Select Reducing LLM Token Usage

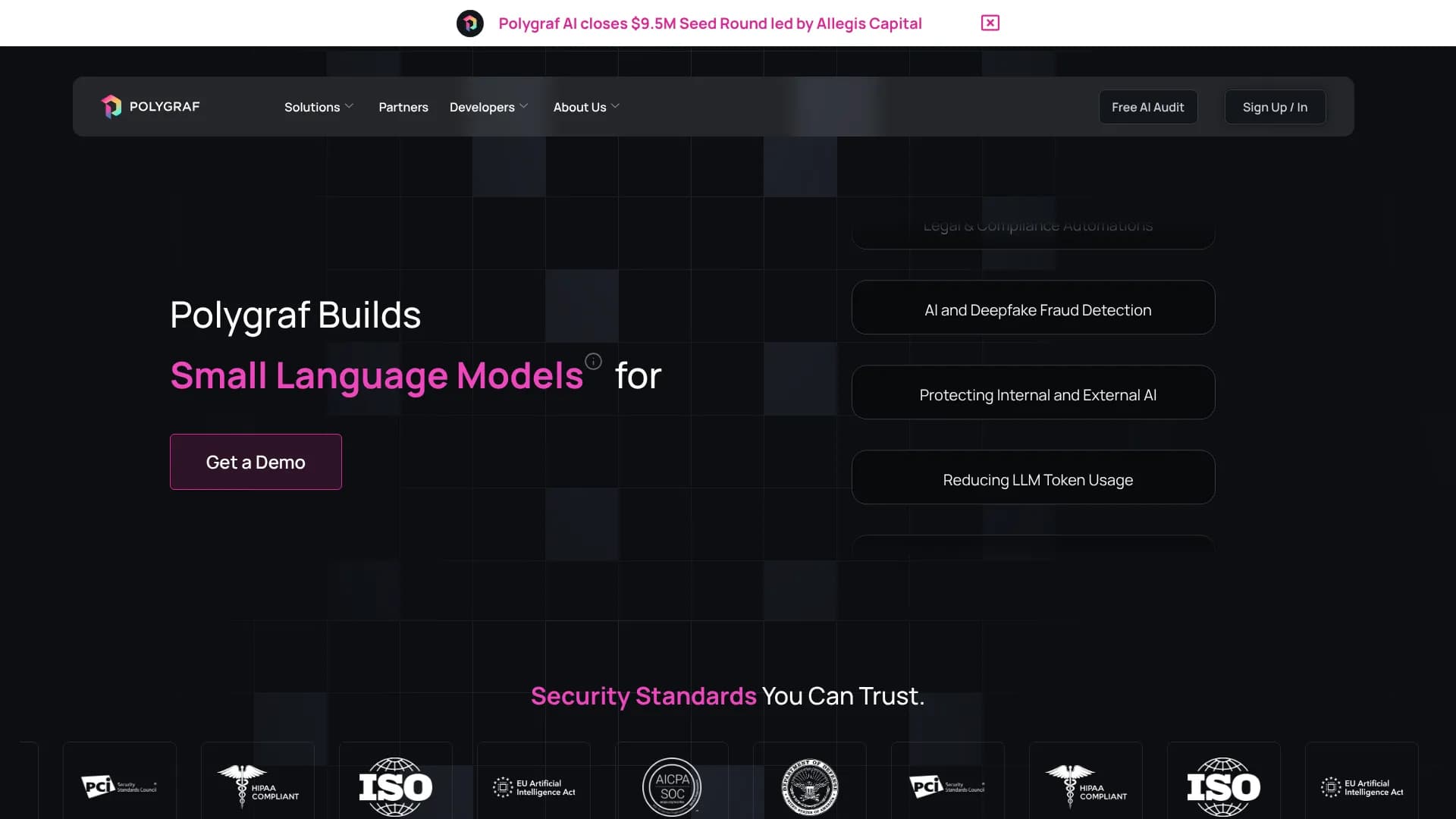pyautogui.click(x=1033, y=478)
